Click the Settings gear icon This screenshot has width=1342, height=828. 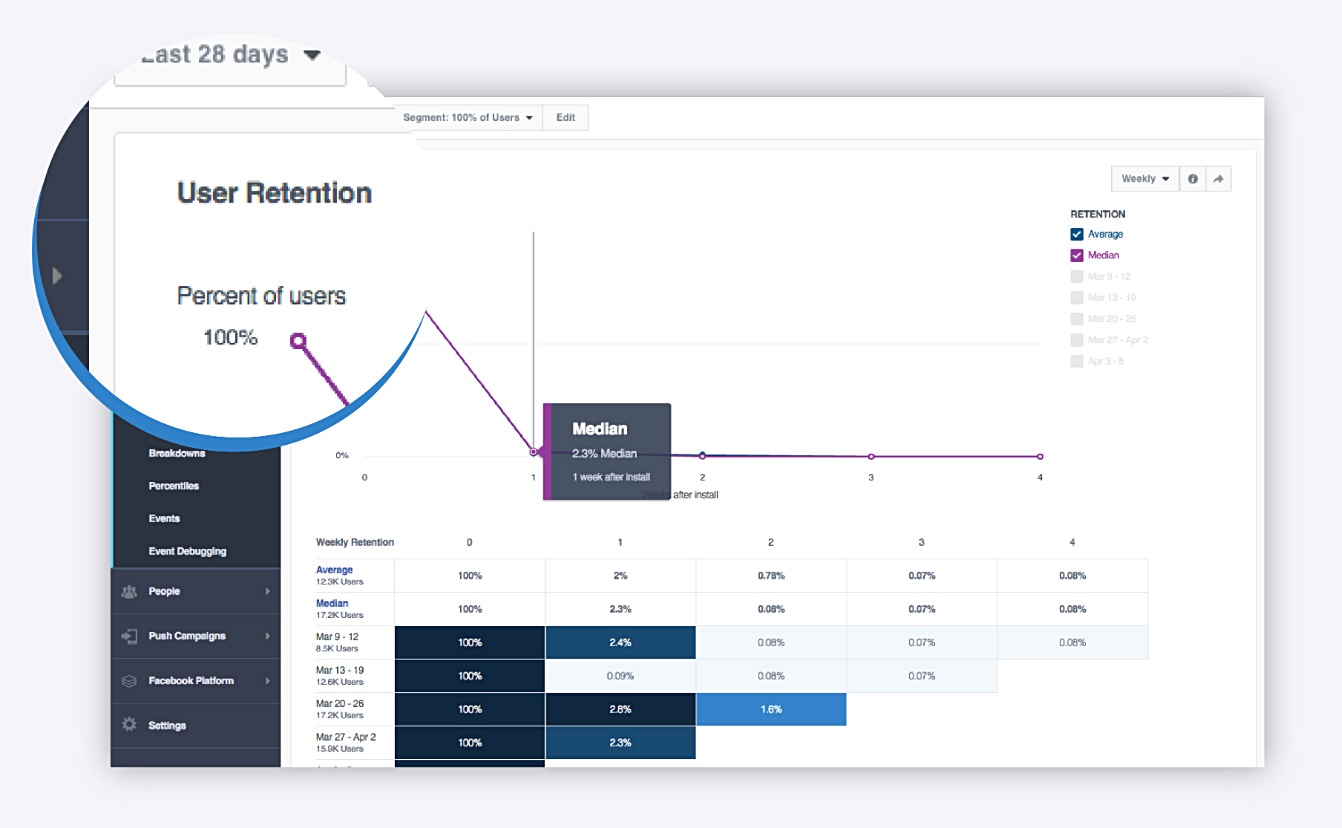pyautogui.click(x=129, y=725)
